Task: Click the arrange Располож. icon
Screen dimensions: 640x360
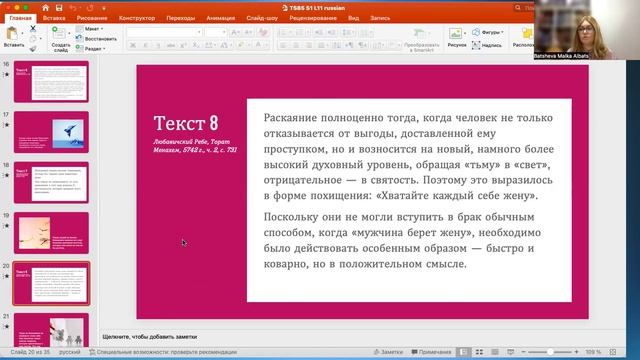Action: [x=524, y=38]
